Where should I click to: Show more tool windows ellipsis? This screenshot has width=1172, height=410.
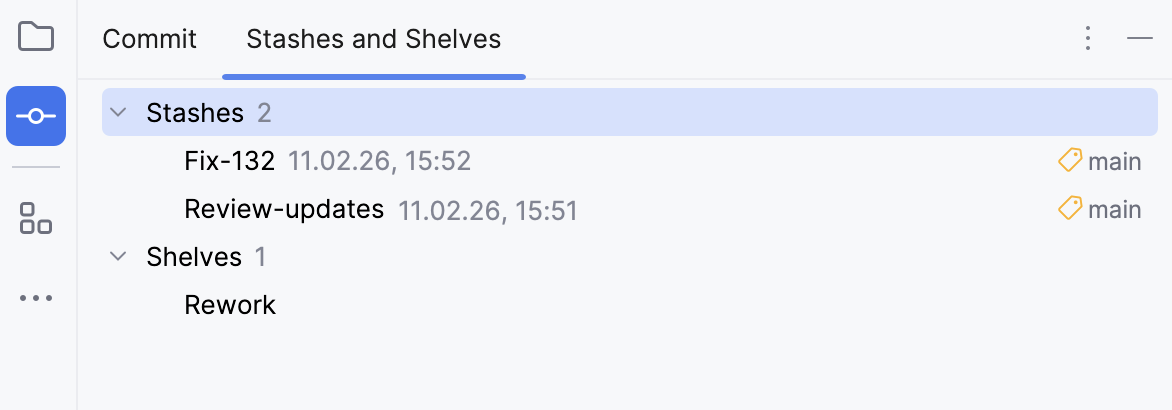click(x=36, y=298)
